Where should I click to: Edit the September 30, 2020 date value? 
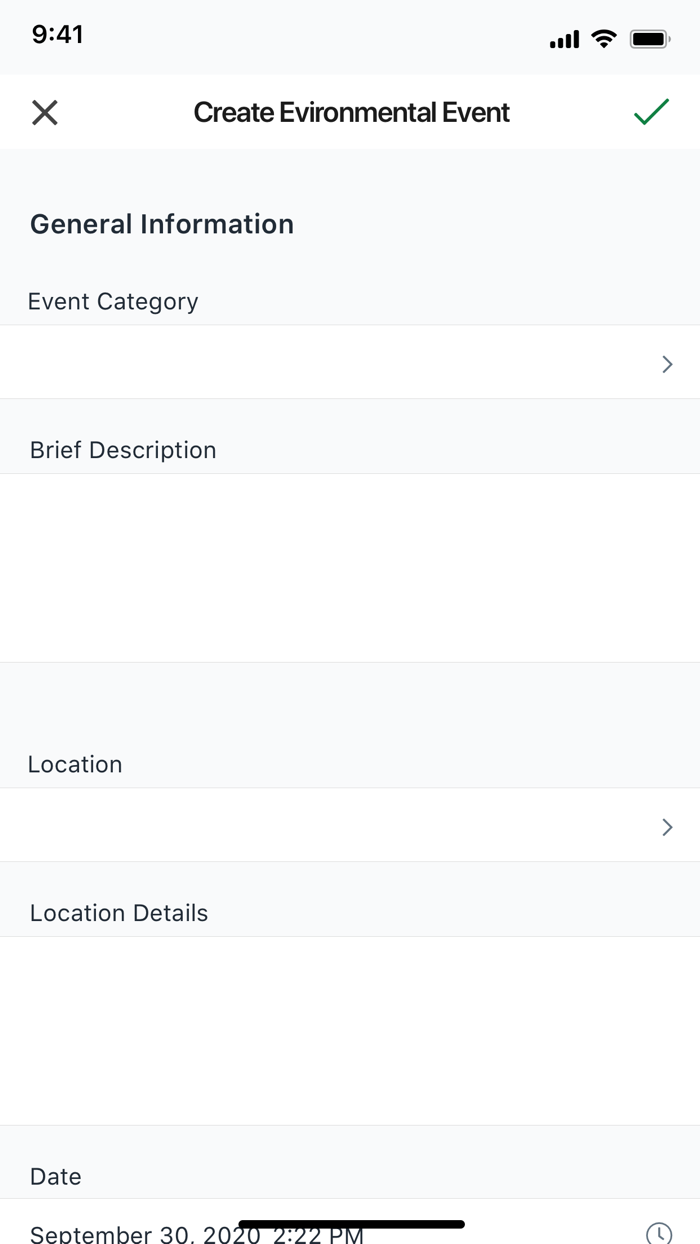(196, 1234)
